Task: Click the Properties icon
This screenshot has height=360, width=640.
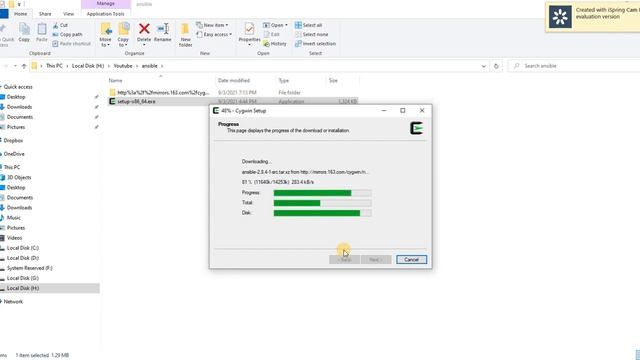Action: [x=249, y=29]
